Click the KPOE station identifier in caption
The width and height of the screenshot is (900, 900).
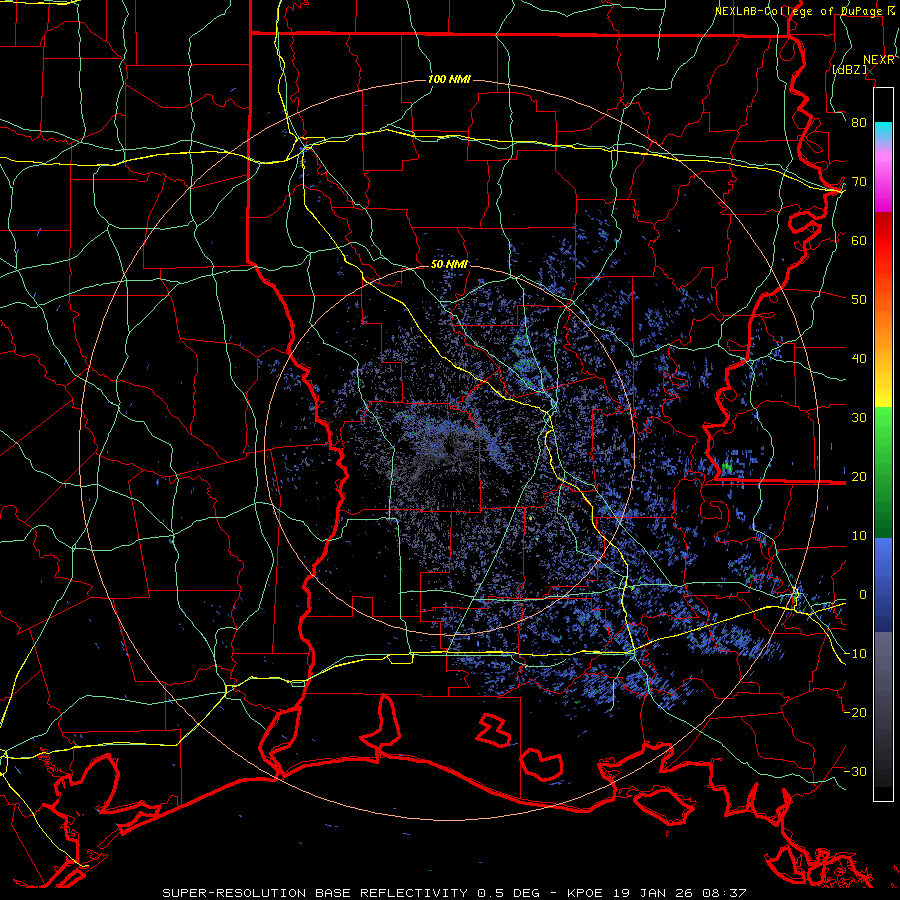click(x=585, y=893)
